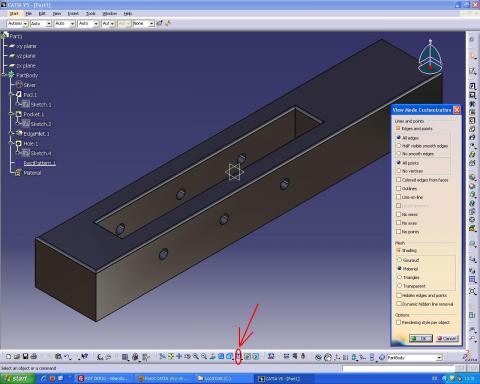Open the None dropdown in top toolbar
The image size is (480, 384).
pyautogui.click(x=151, y=23)
